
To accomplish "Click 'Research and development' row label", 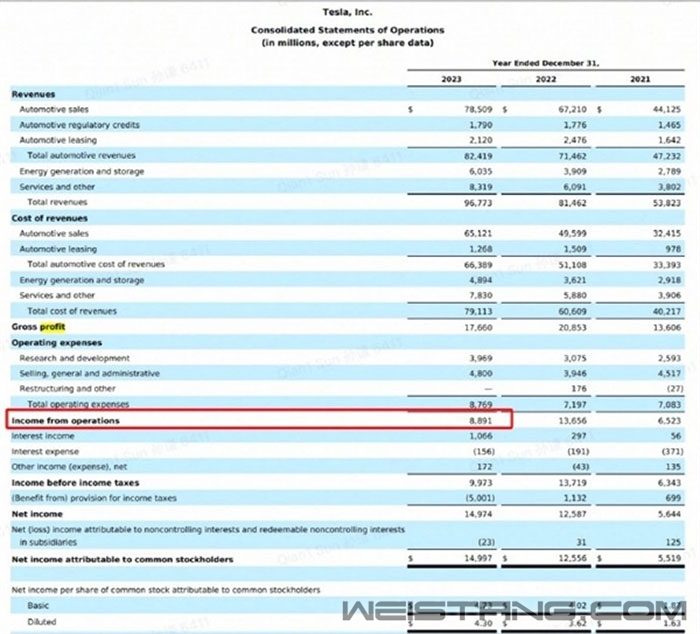I will pyautogui.click(x=75, y=358).
